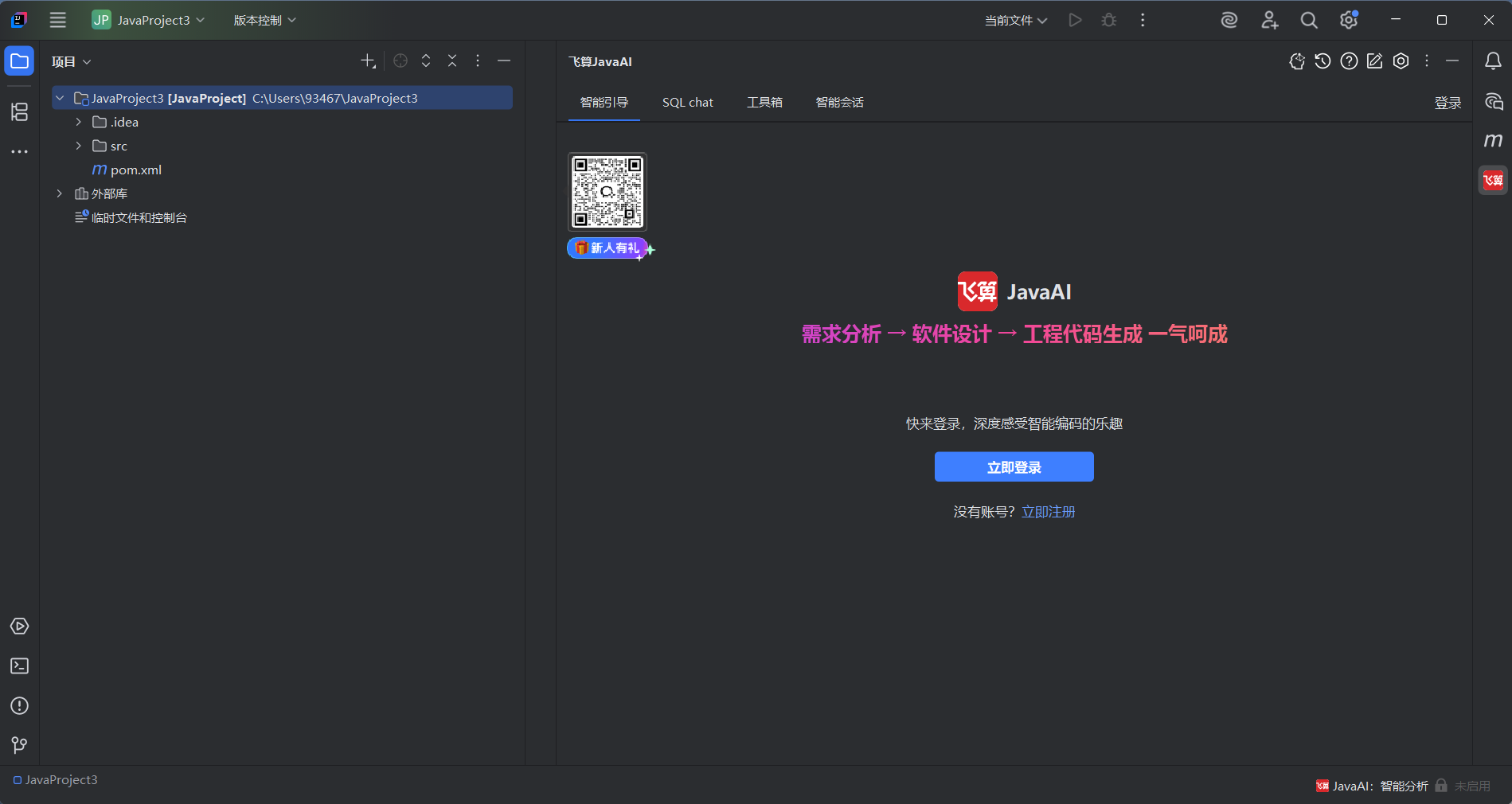
Task: Open the Problems tool window
Action: point(19,706)
